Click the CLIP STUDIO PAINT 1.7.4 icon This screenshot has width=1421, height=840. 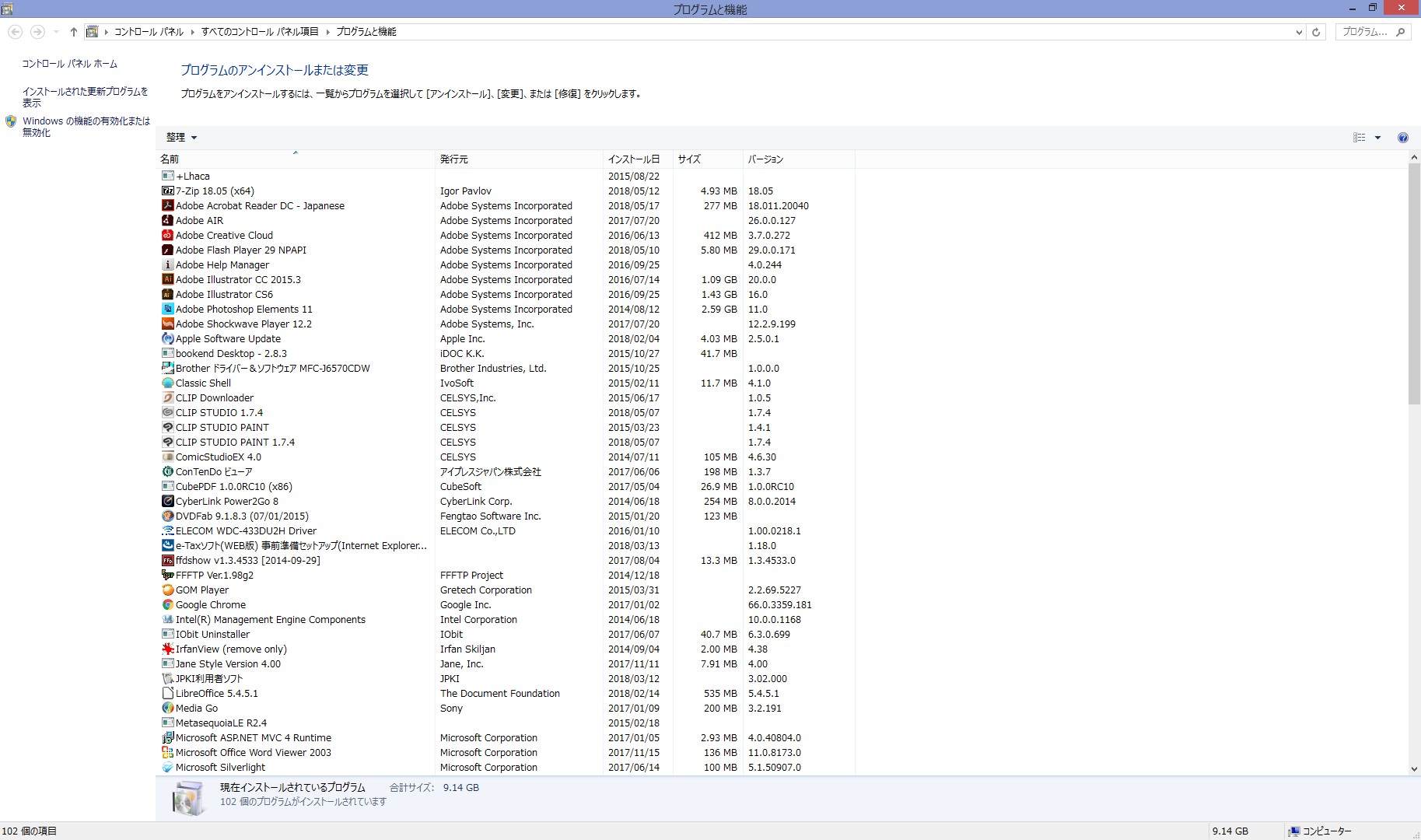pyautogui.click(x=167, y=442)
